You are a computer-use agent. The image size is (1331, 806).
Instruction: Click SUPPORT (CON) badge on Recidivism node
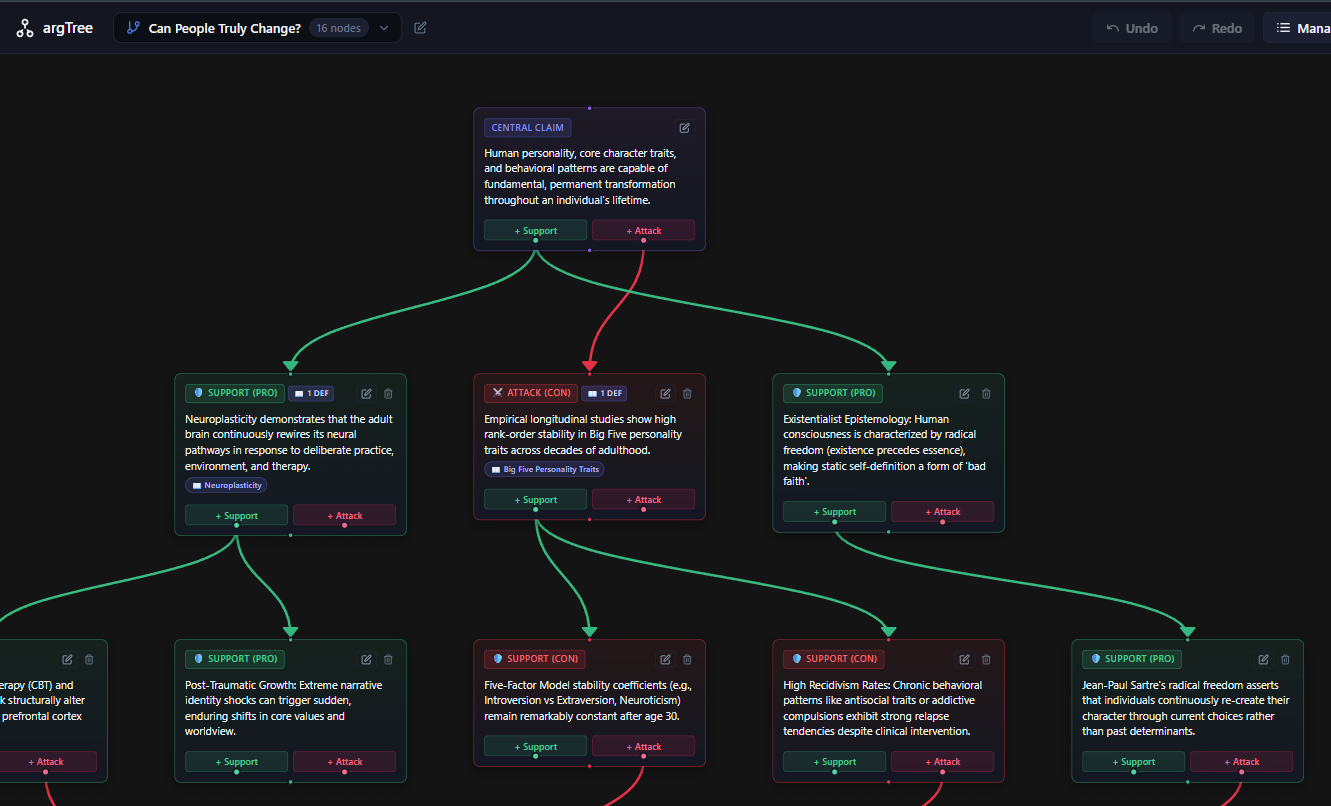tap(834, 659)
